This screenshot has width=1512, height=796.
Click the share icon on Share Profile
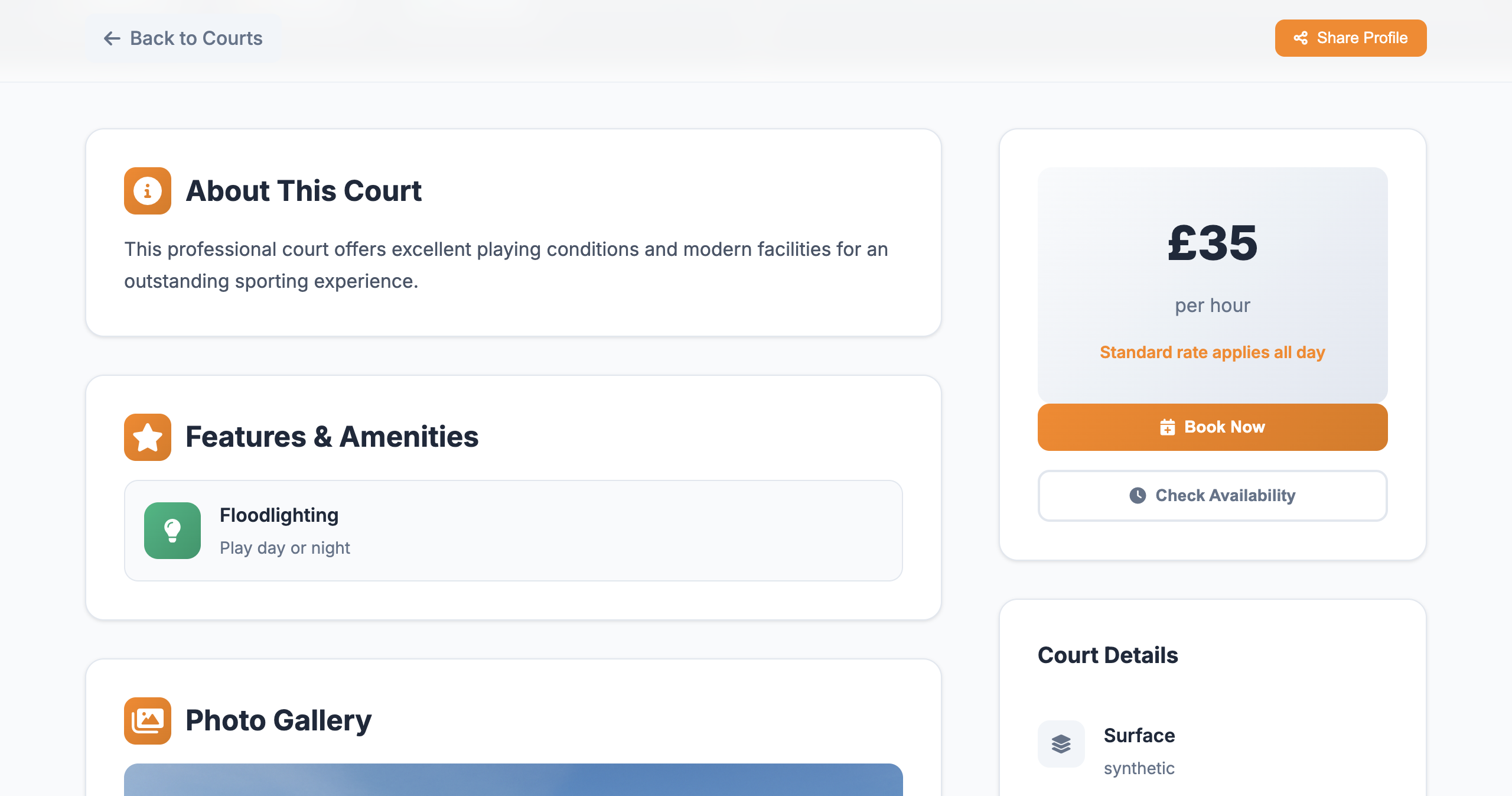tap(1301, 38)
